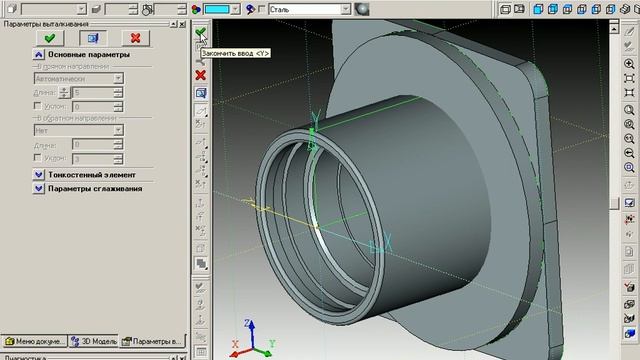Click pin arrow of Параметры выталкивания panel

[173, 24]
